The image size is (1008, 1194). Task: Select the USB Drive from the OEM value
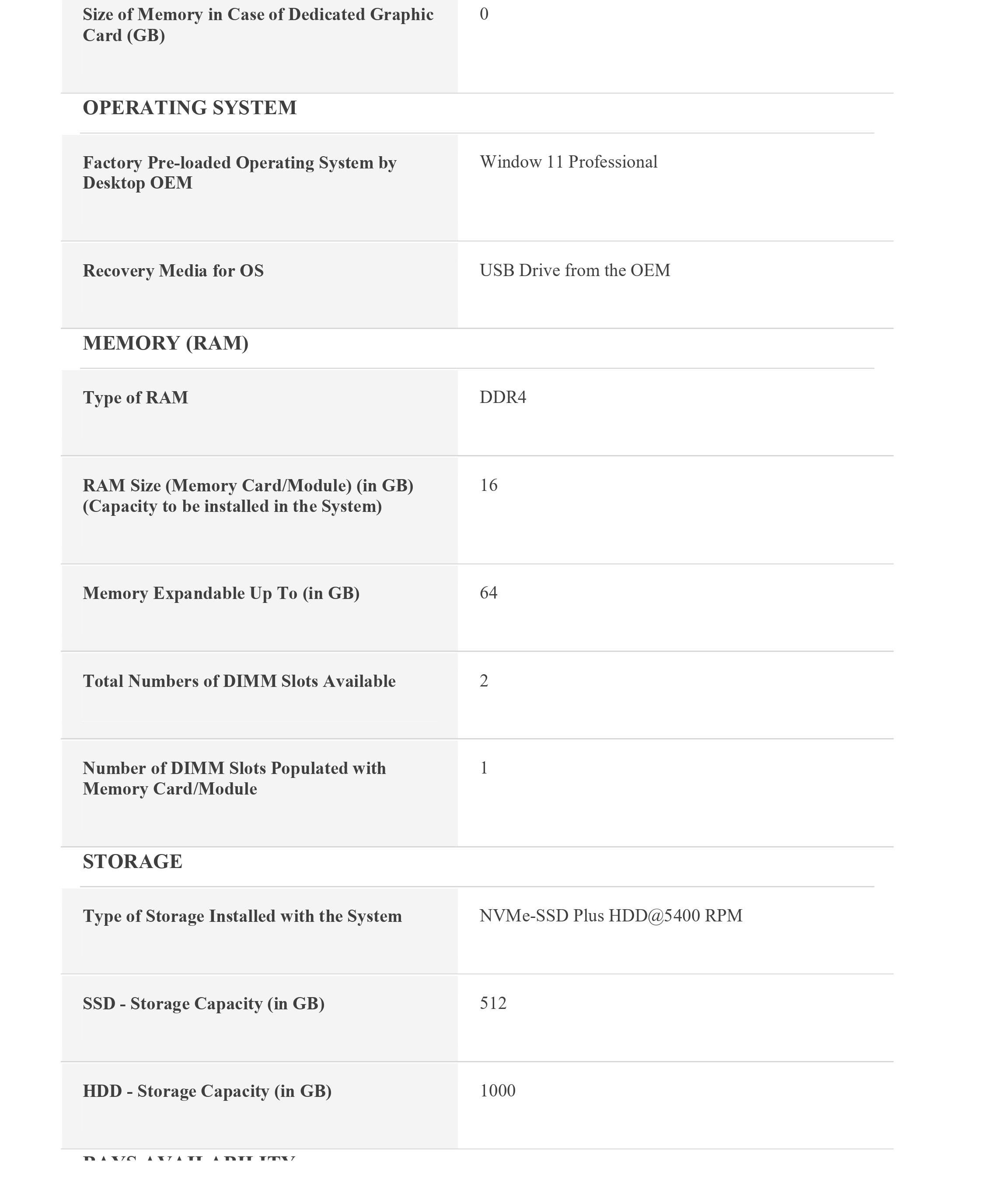575,270
